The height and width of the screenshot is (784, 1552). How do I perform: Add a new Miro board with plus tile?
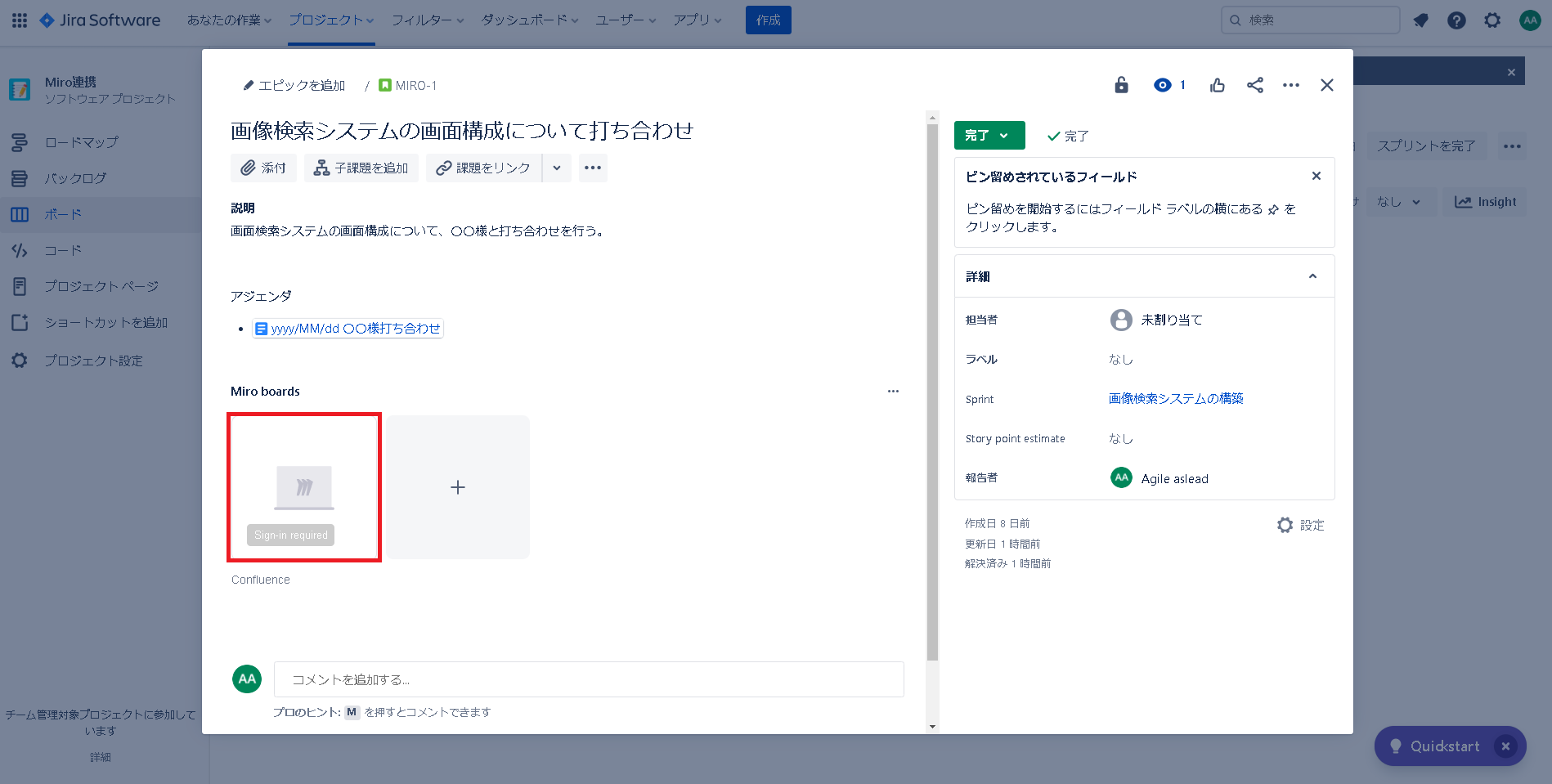point(458,487)
